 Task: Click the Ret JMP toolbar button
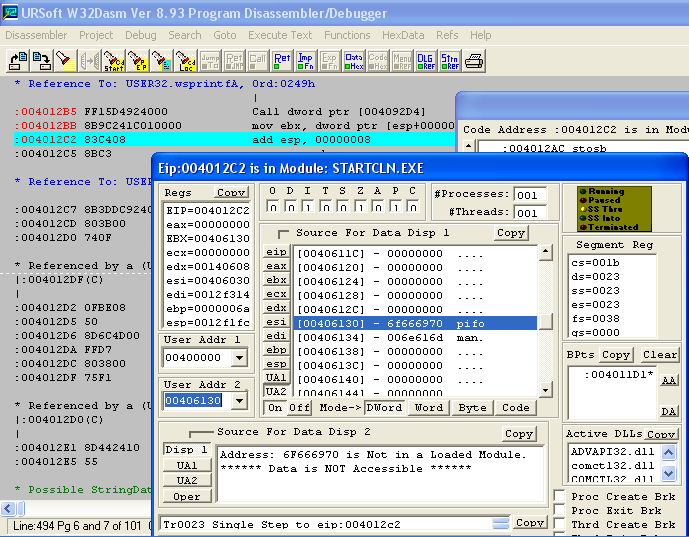point(234,61)
